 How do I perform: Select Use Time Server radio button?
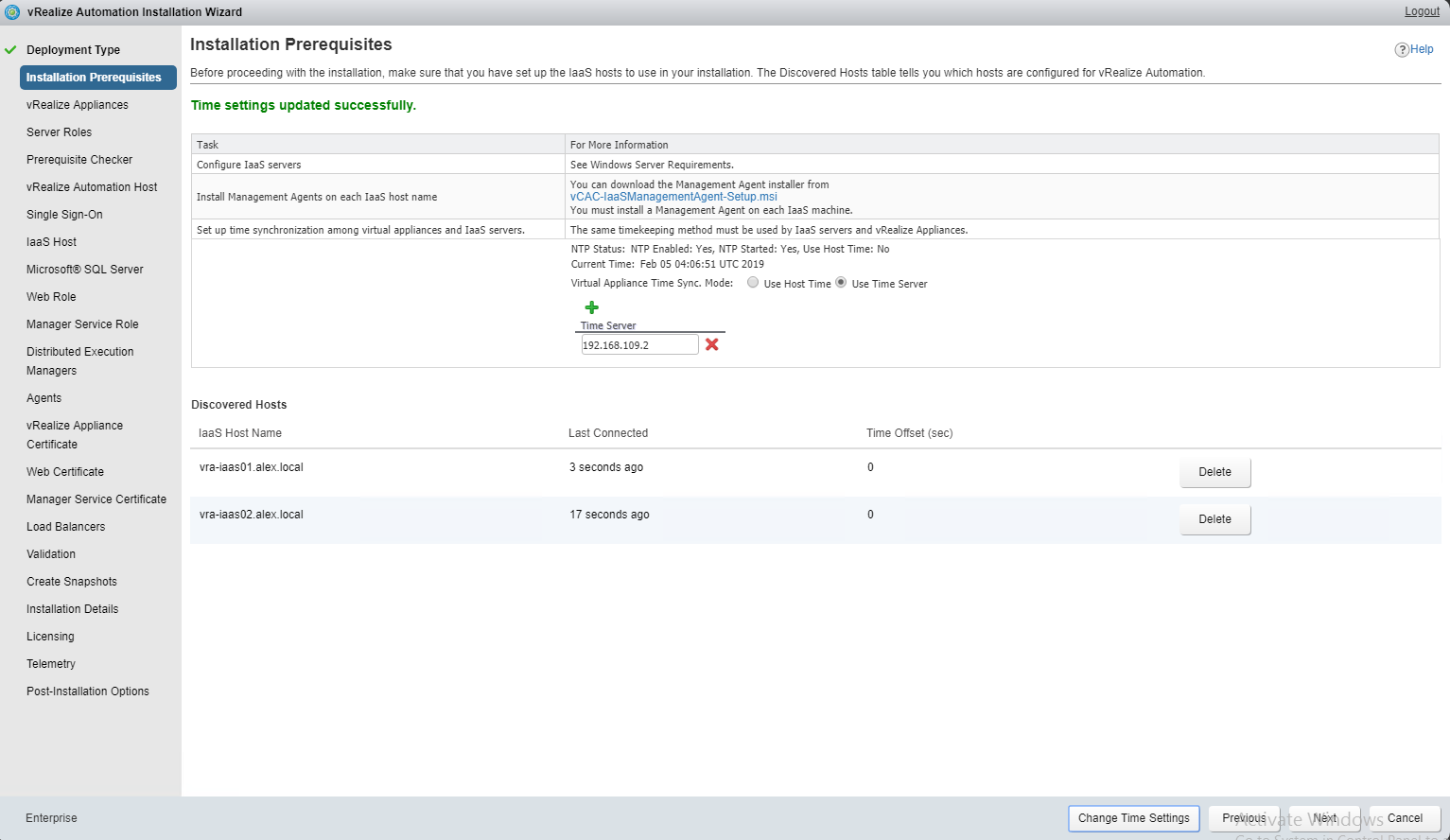(x=841, y=283)
